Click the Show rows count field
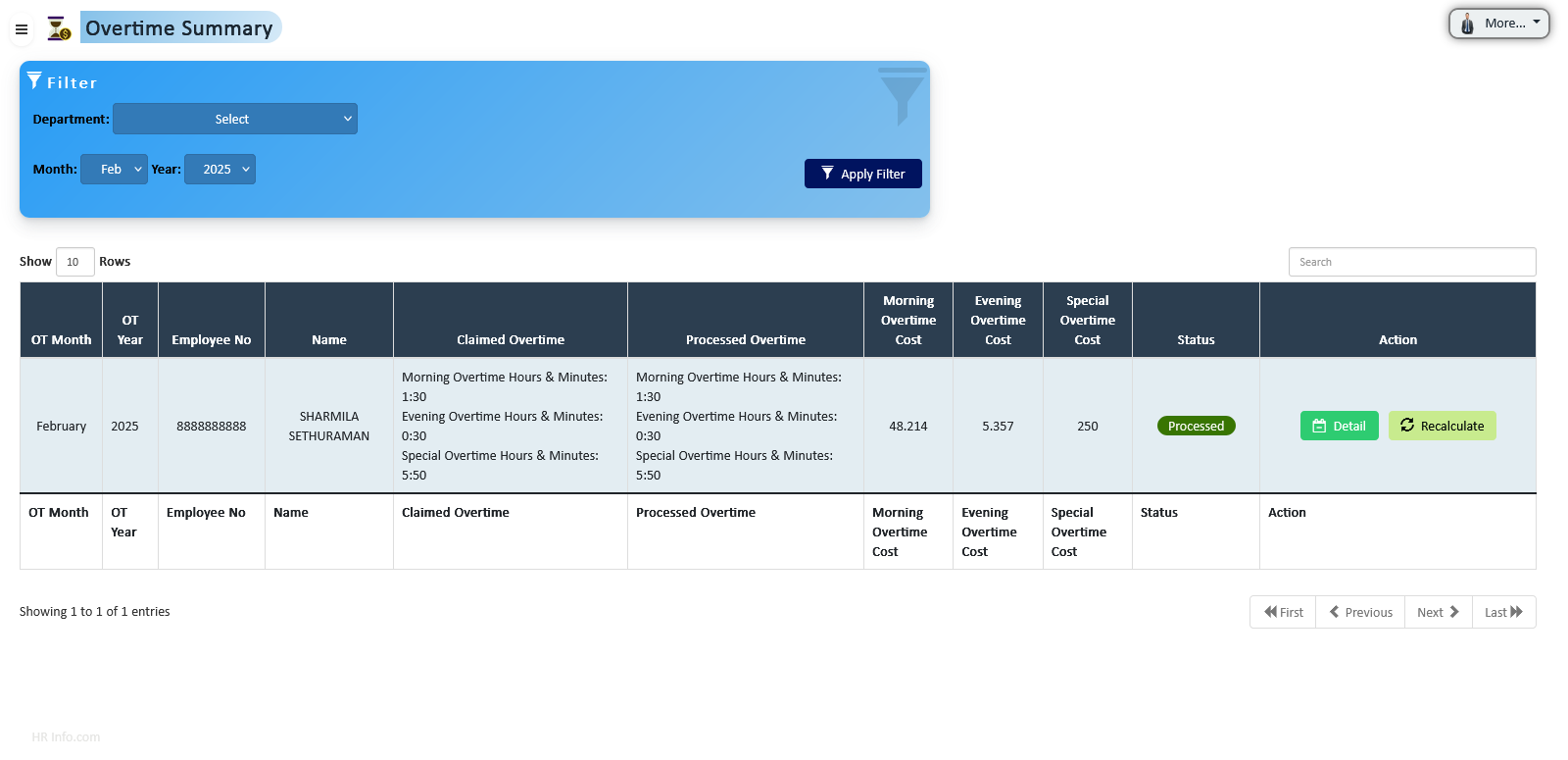 pos(74,262)
